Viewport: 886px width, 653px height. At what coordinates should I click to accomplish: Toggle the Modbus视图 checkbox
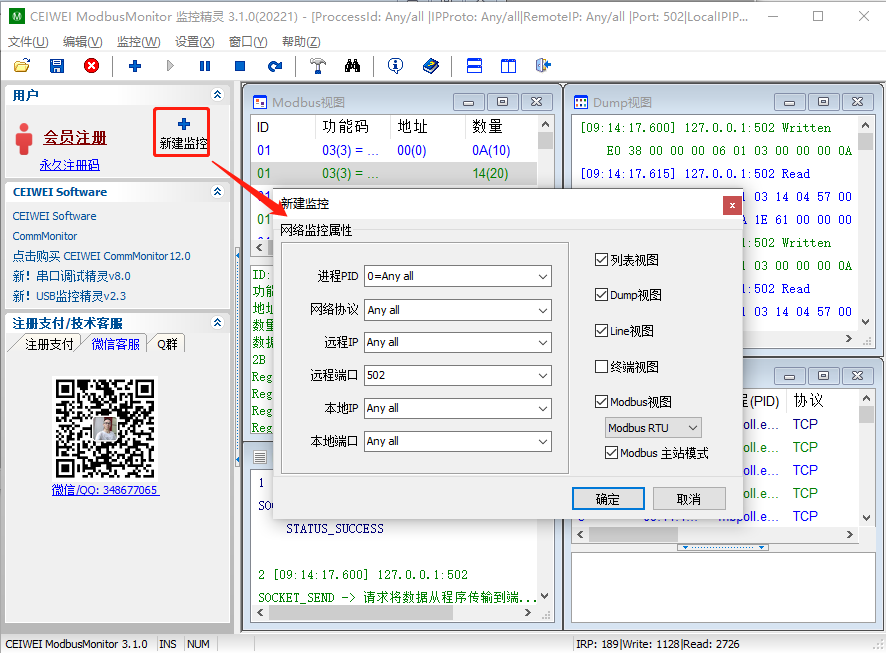(601, 402)
